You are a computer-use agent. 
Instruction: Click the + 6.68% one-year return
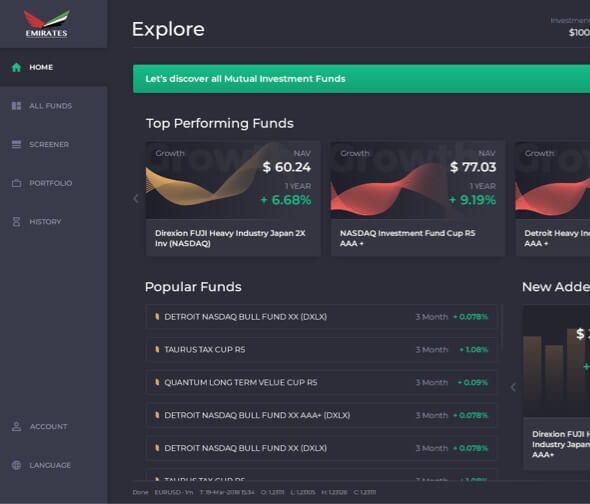coord(286,200)
